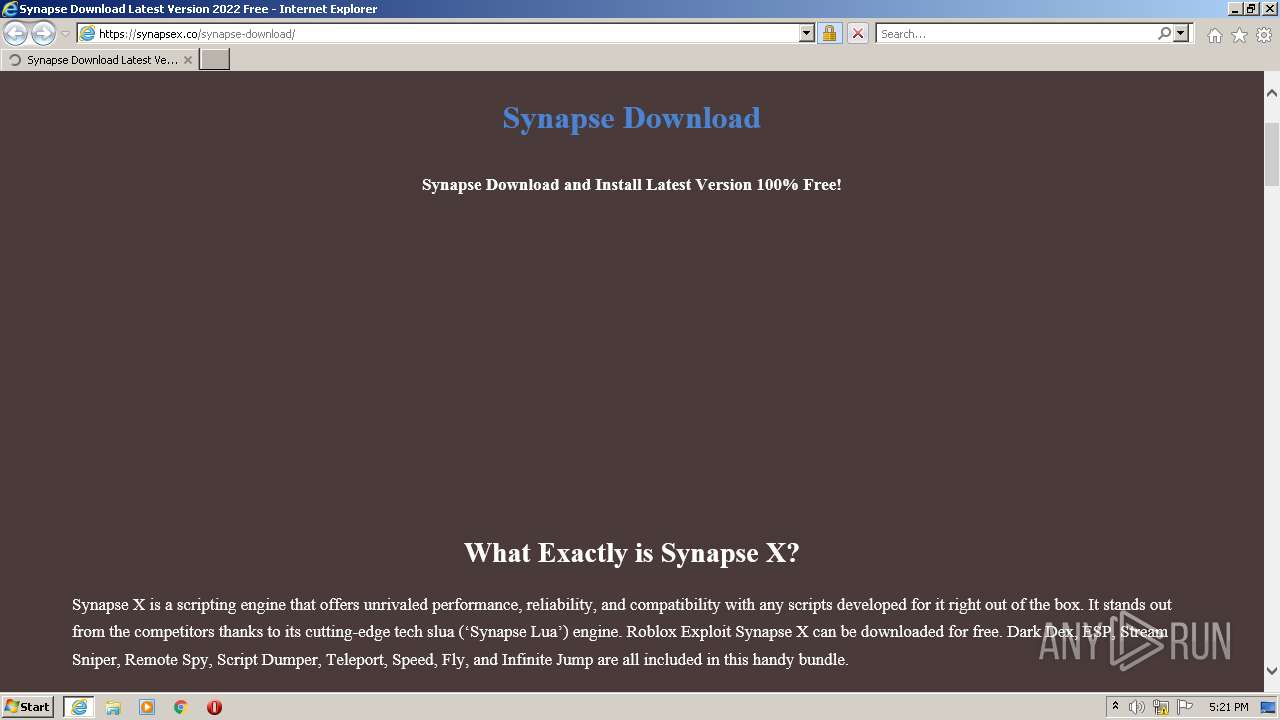Click the Internet Explorer title bar logo
This screenshot has height=720, width=1280.
(10, 9)
